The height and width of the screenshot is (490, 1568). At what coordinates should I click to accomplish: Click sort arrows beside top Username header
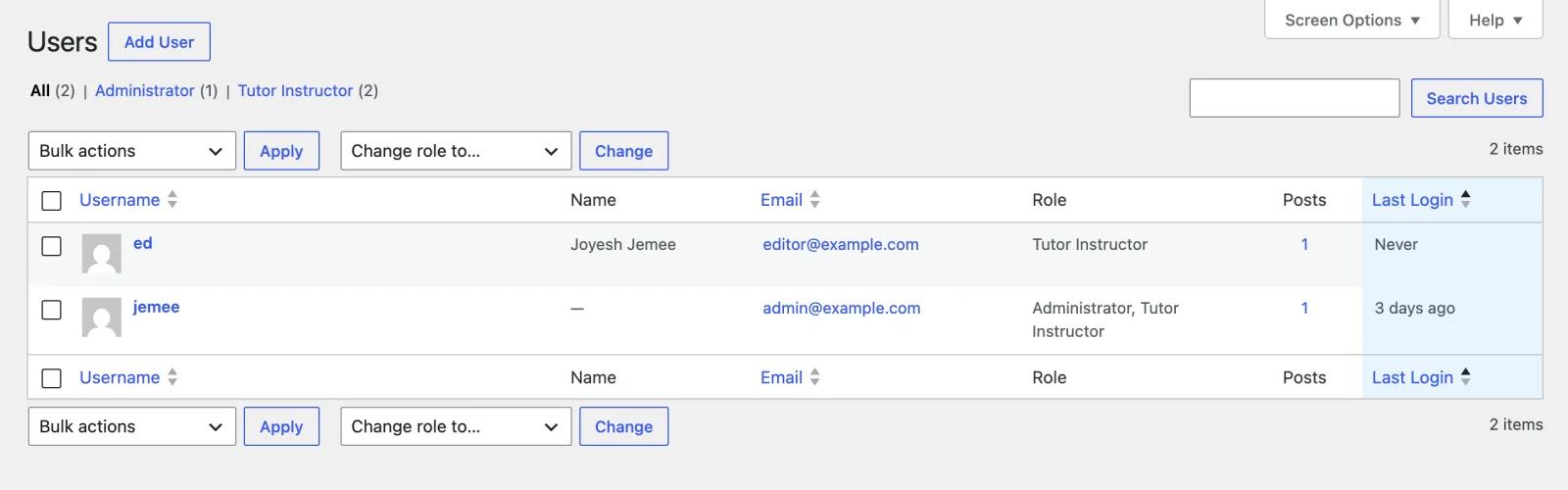(x=172, y=200)
